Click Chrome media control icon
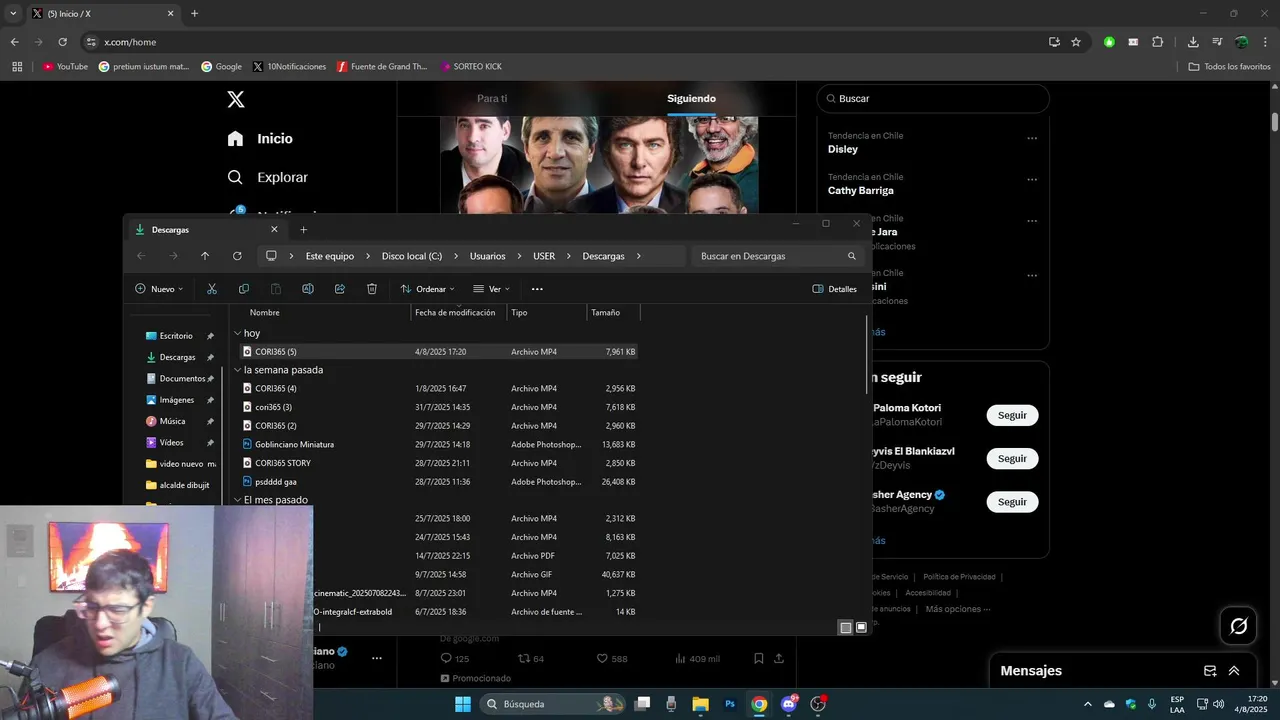 click(x=1217, y=42)
